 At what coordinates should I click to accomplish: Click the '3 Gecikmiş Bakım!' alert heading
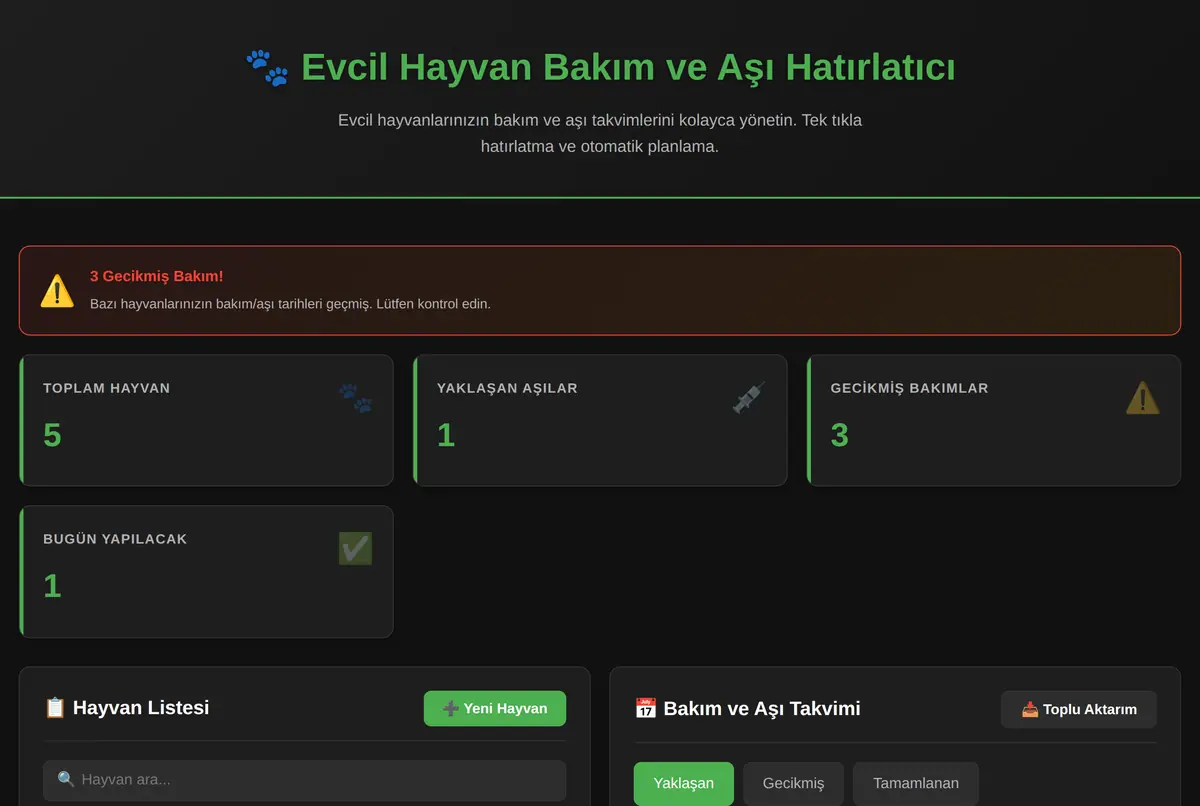157,276
